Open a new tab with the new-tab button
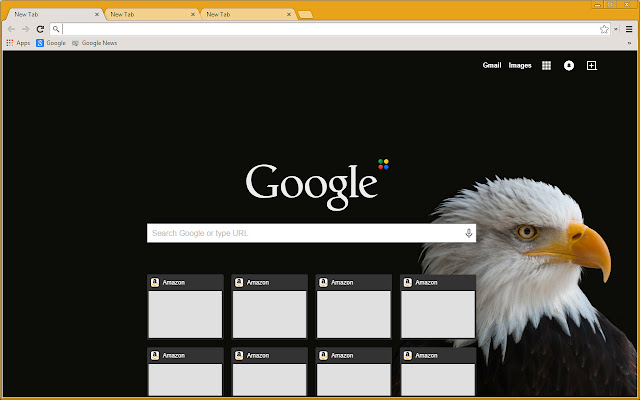640x400 pixels. tap(305, 15)
